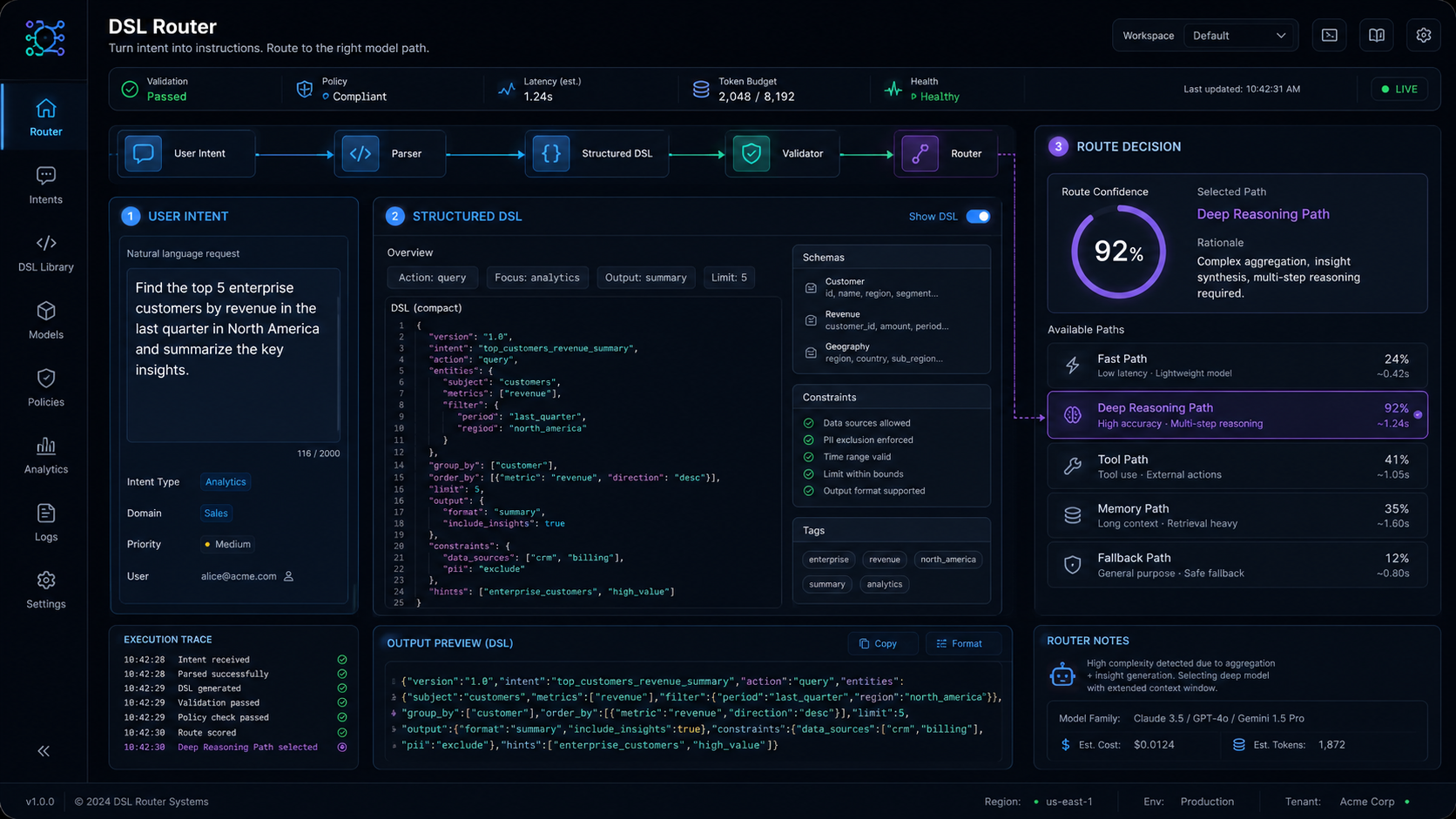Image resolution: width=1456 pixels, height=819 pixels.
Task: Click into the natural language request box
Action: (x=232, y=354)
